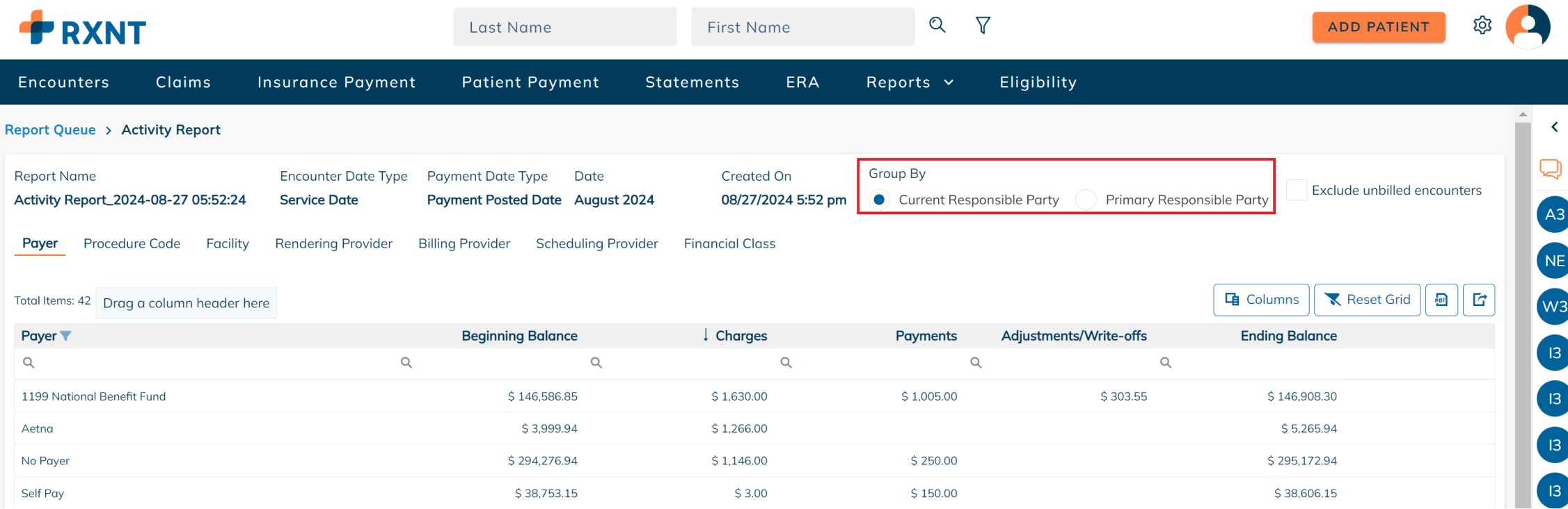
Task: Expand the Reports dropdown menu
Action: coord(909,82)
